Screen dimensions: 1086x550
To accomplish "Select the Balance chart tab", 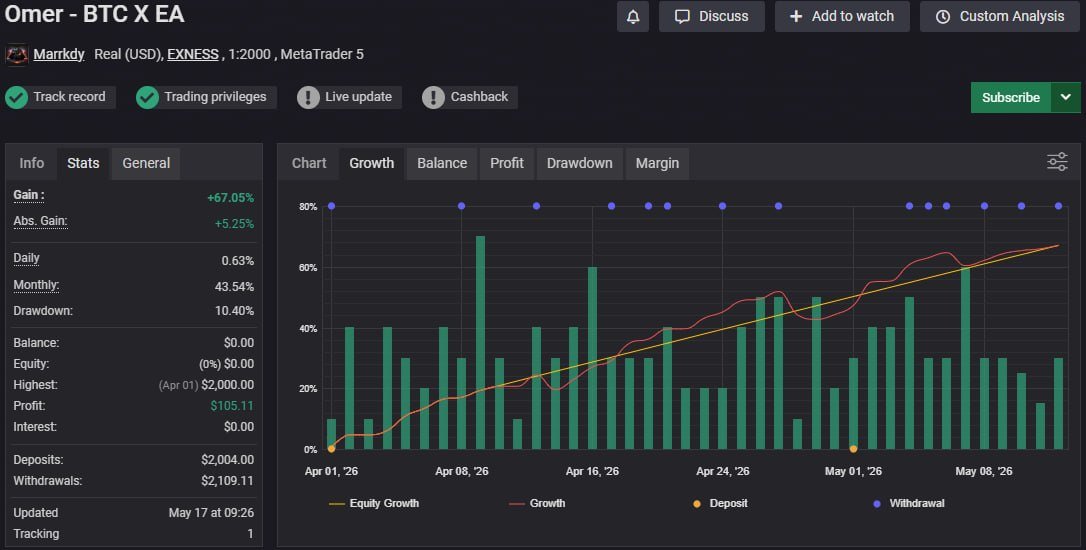I will click(x=442, y=163).
